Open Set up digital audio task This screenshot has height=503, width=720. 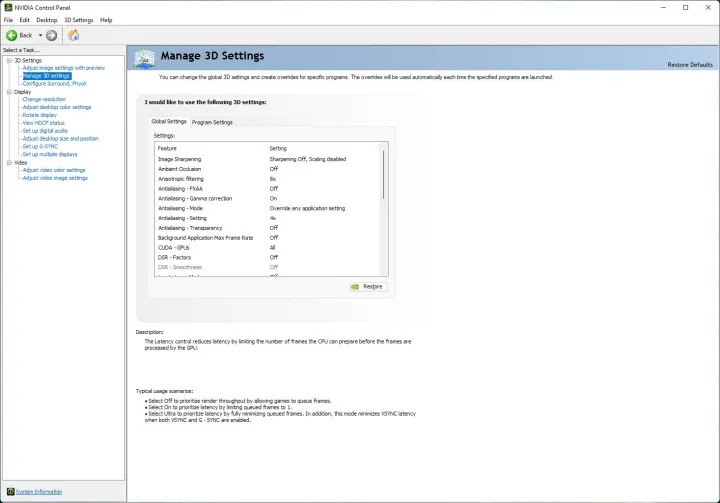pyautogui.click(x=45, y=131)
